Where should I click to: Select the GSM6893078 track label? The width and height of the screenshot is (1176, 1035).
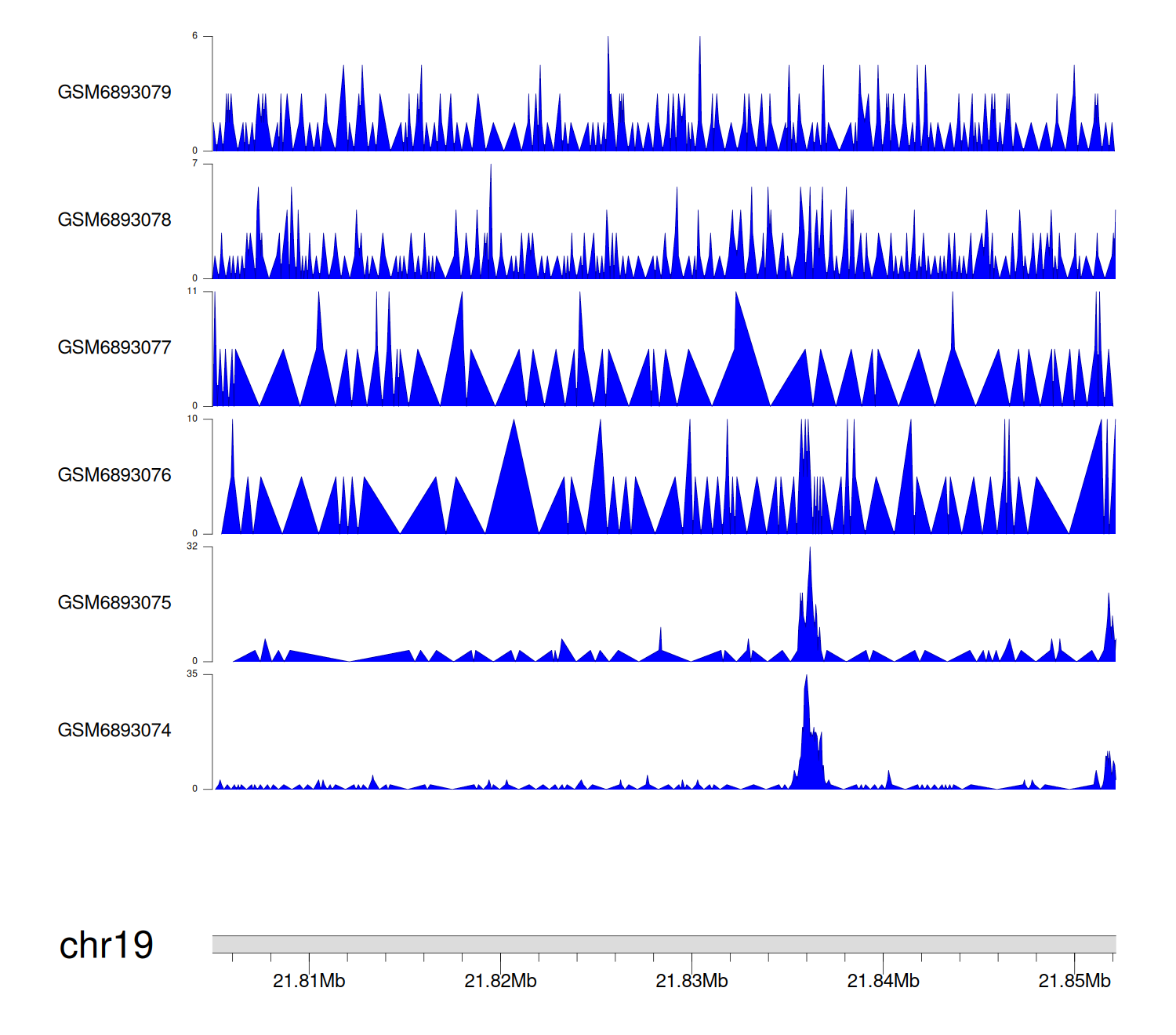tap(114, 220)
